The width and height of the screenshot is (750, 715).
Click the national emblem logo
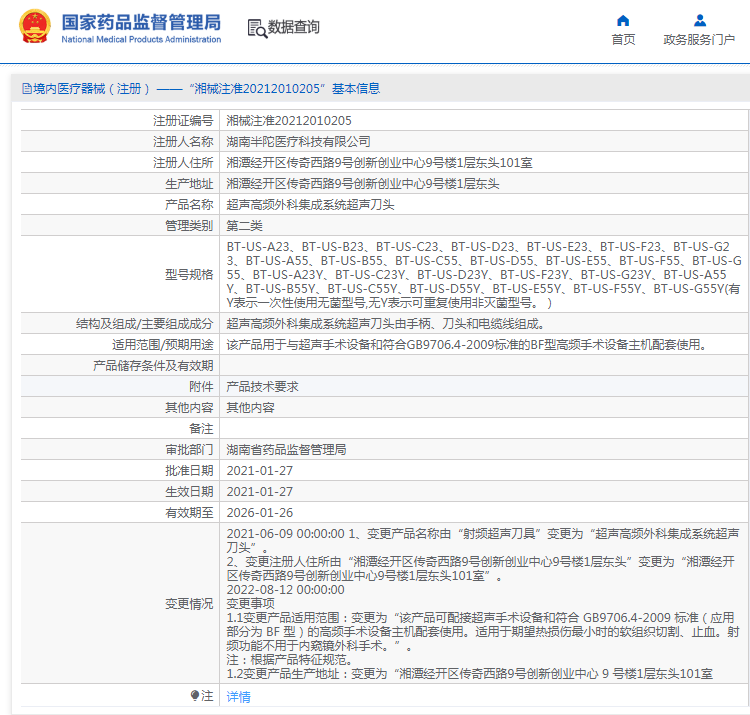[x=34, y=26]
